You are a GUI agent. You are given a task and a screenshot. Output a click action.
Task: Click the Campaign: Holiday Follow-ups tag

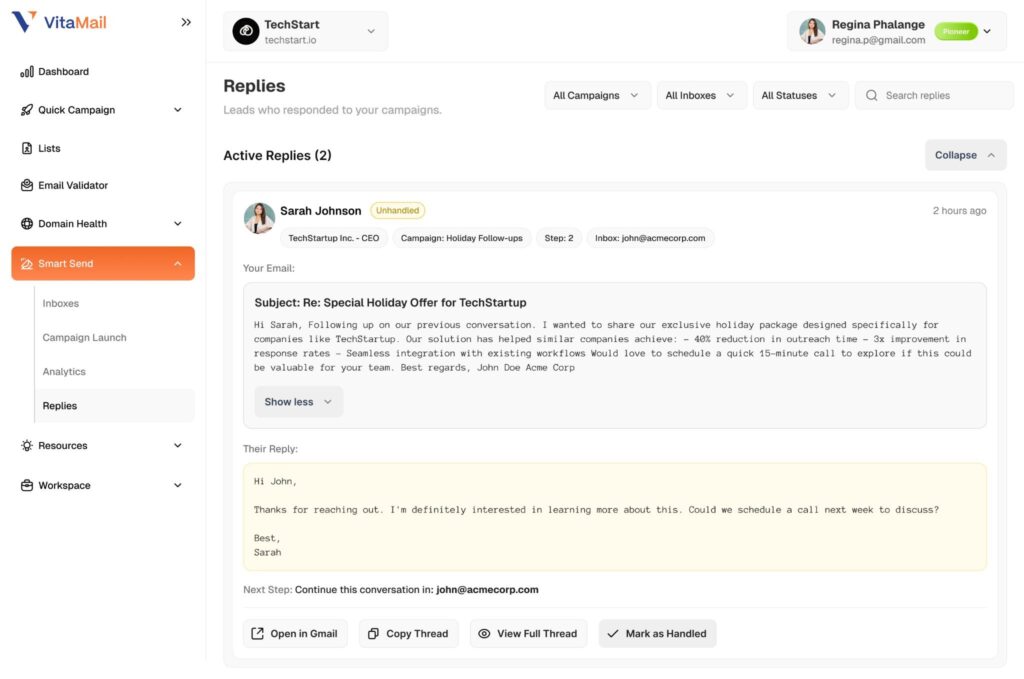[462, 238]
